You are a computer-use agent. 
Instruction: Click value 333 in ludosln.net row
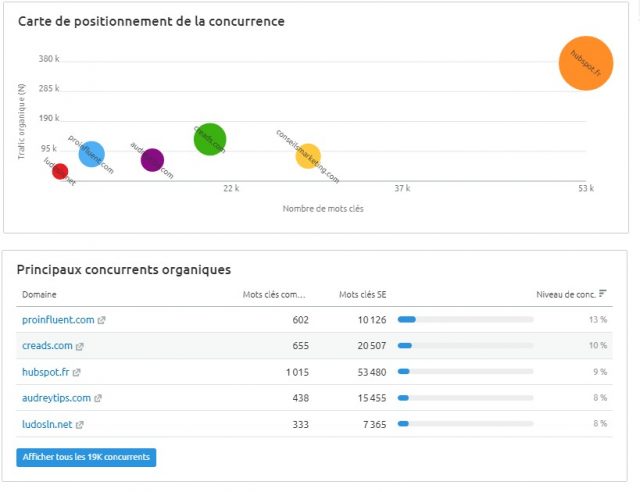pos(300,425)
